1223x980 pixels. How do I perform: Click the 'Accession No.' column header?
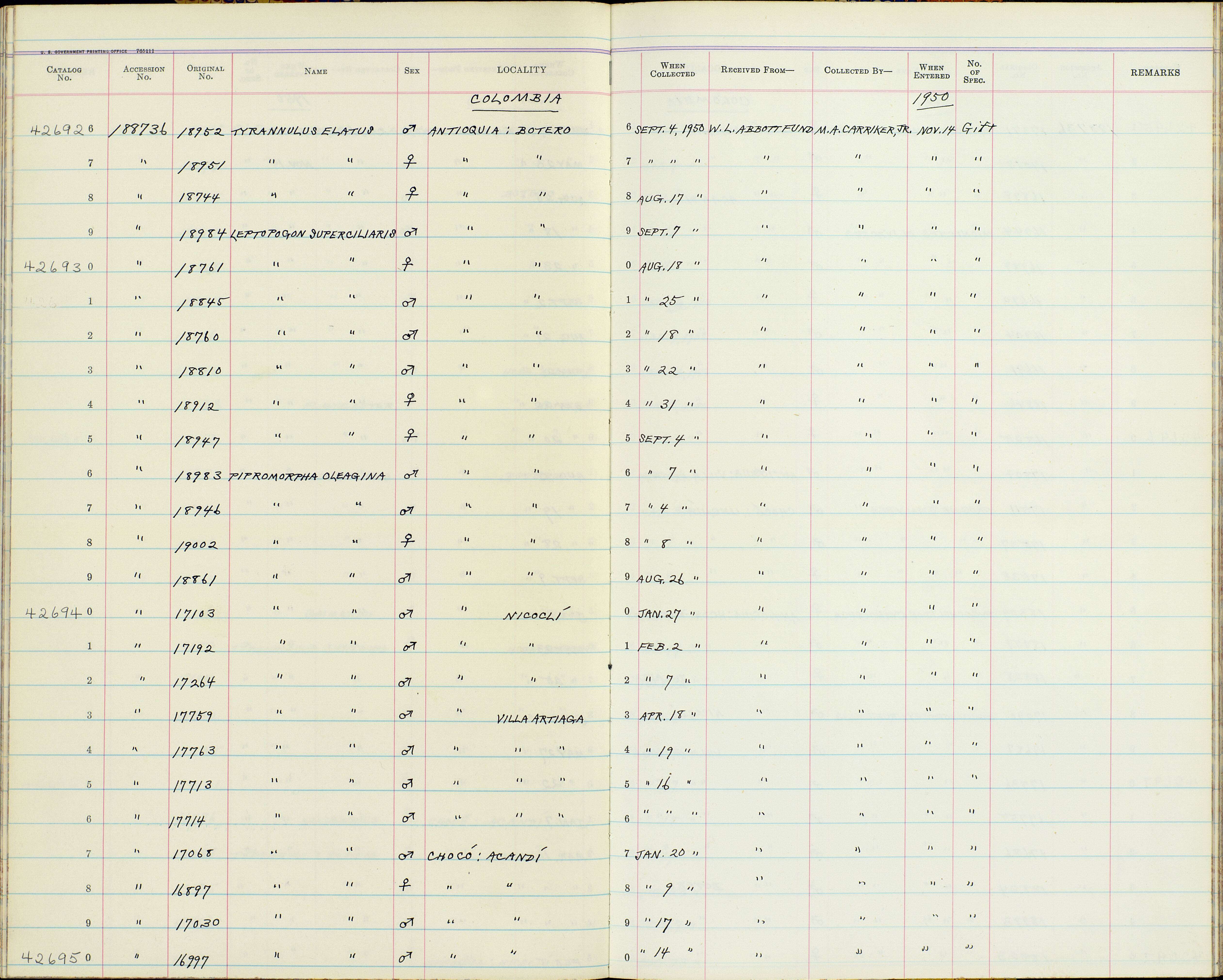pos(144,72)
